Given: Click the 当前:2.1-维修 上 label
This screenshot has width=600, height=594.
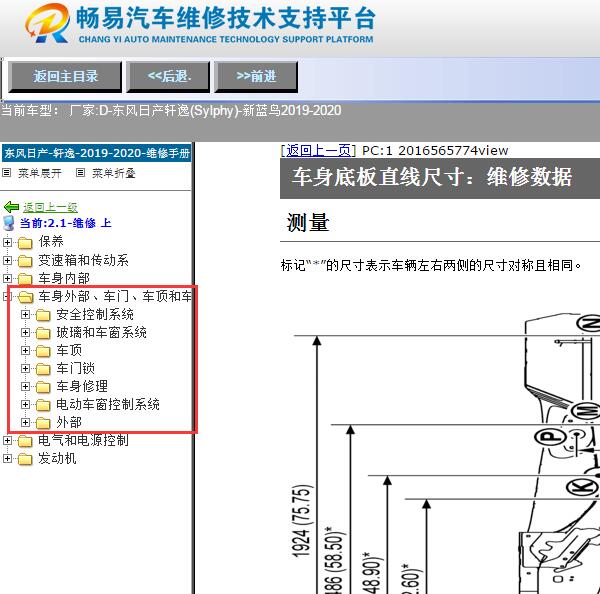Looking at the screenshot, I should [x=65, y=223].
